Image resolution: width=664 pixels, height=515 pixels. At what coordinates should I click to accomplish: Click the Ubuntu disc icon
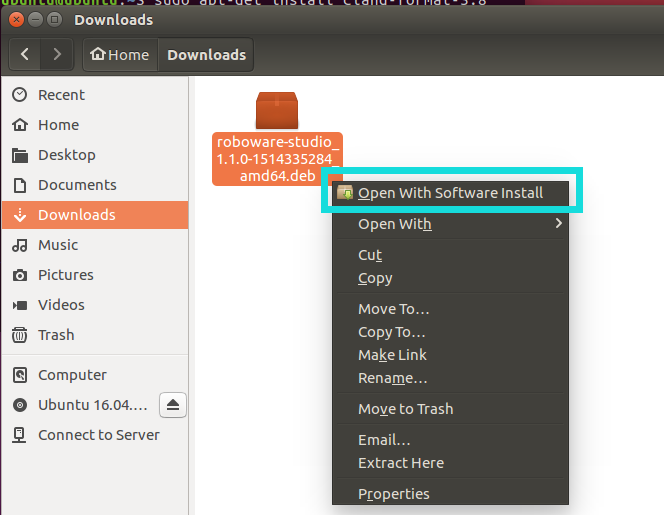pyautogui.click(x=19, y=405)
